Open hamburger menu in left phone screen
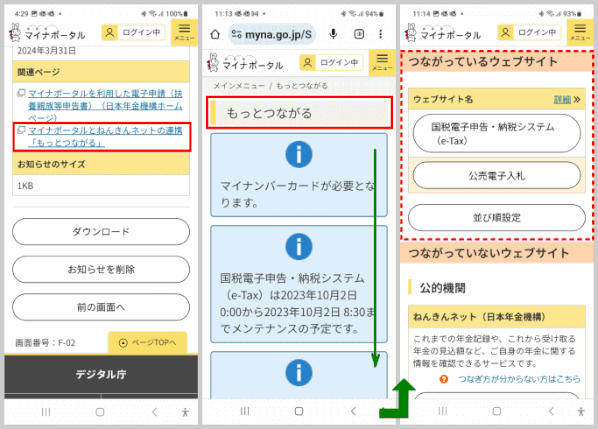 [x=184, y=32]
